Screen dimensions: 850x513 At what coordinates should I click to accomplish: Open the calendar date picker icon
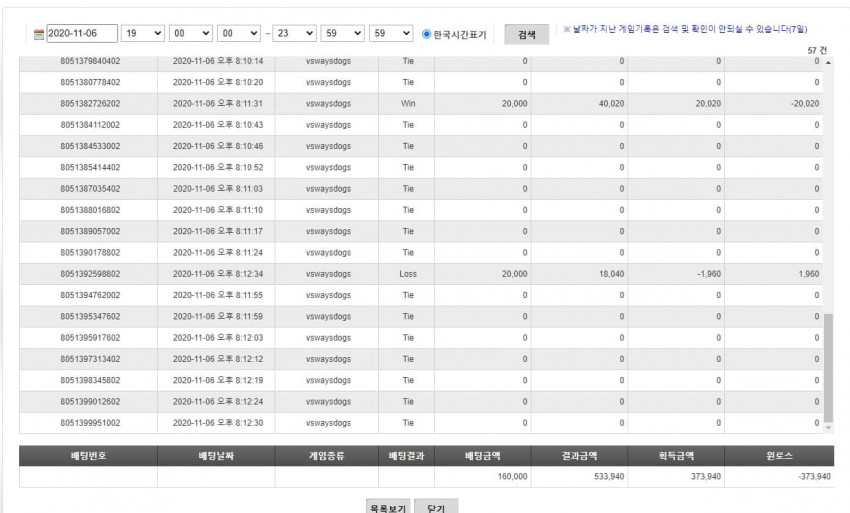coord(38,34)
